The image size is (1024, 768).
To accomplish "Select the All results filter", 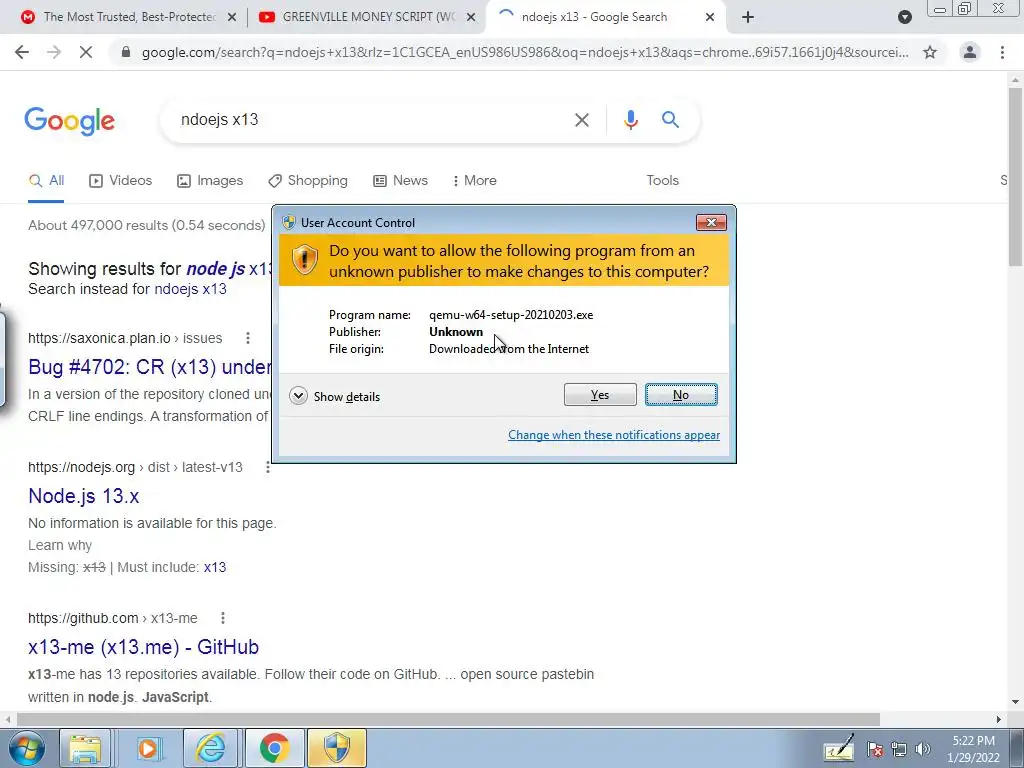I will pos(46,181).
